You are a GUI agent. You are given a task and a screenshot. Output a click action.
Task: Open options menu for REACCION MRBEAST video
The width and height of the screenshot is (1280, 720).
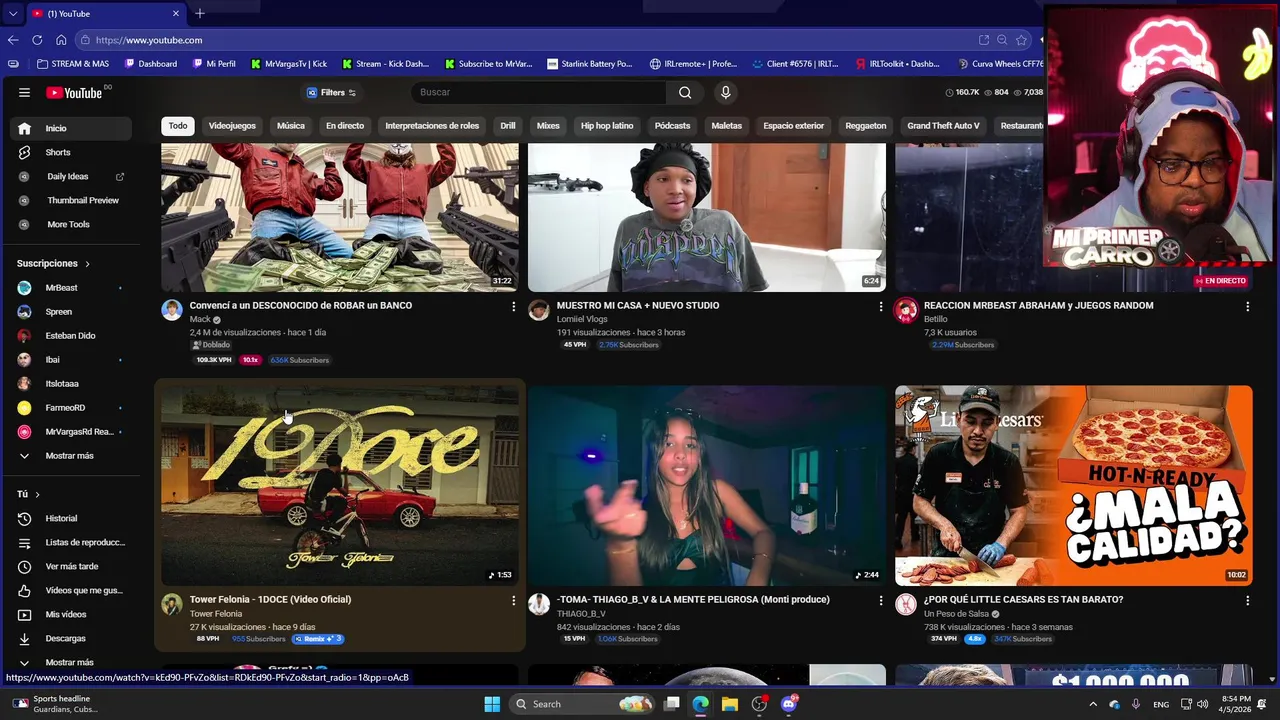pyautogui.click(x=1247, y=306)
